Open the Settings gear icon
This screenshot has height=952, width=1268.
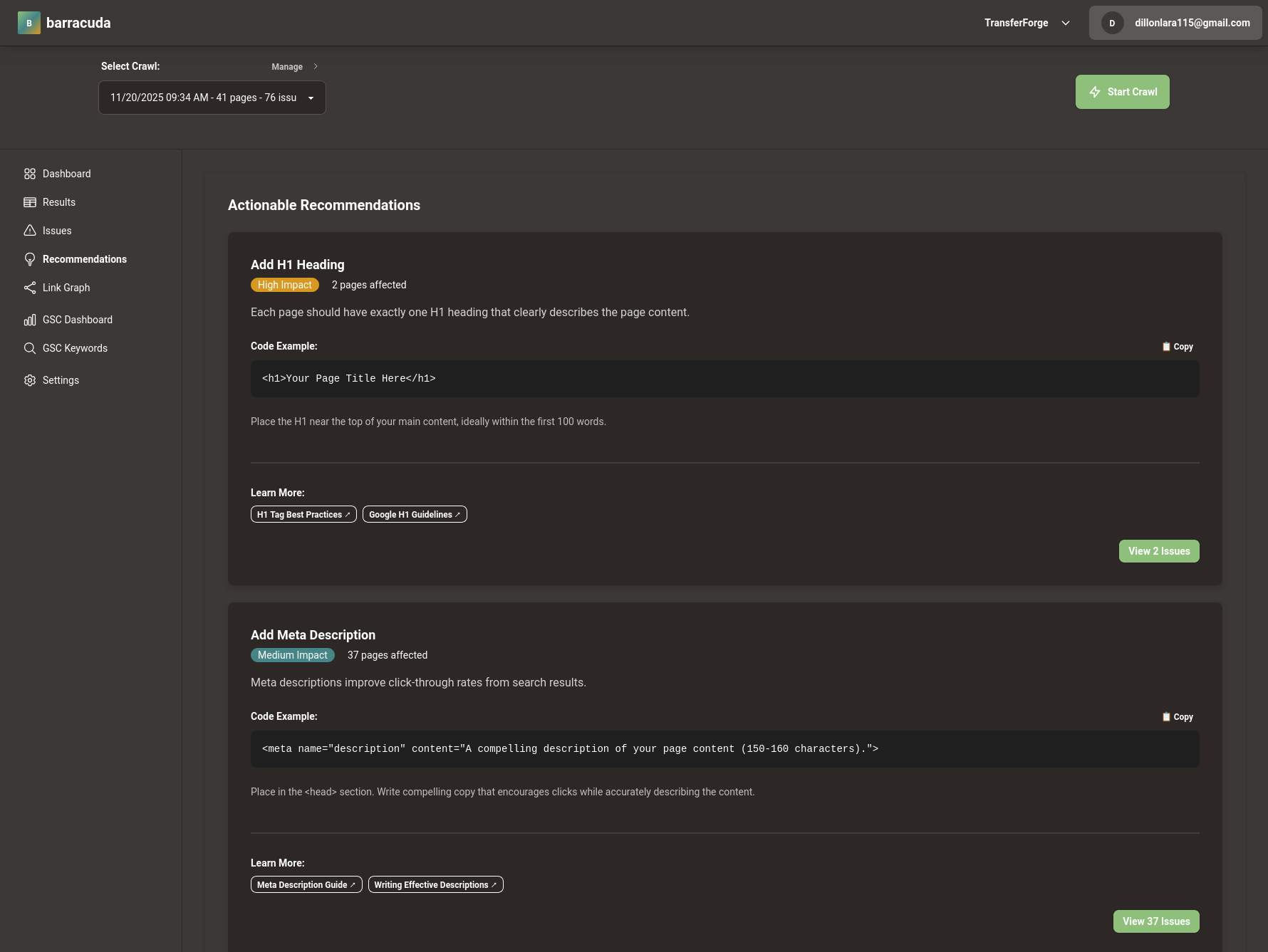pos(30,380)
